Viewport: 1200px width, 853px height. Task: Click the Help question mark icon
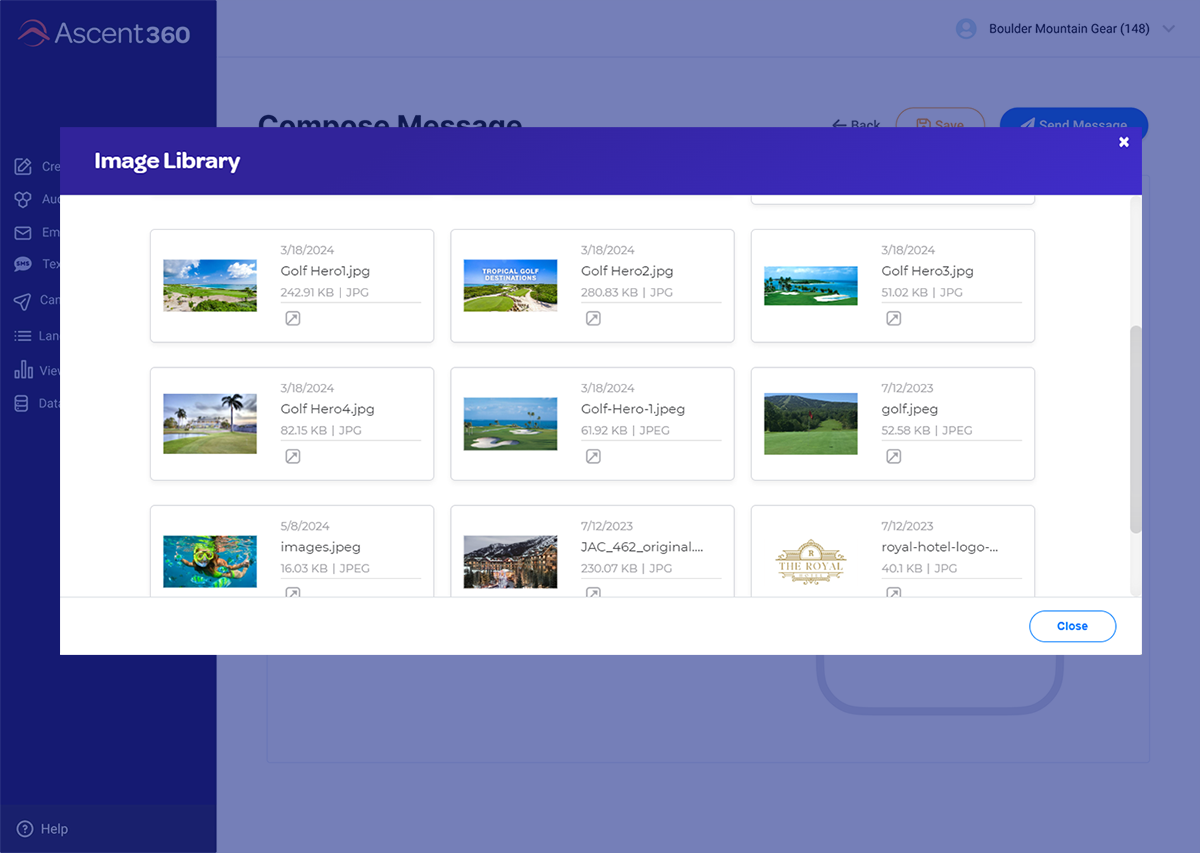[x=25, y=829]
